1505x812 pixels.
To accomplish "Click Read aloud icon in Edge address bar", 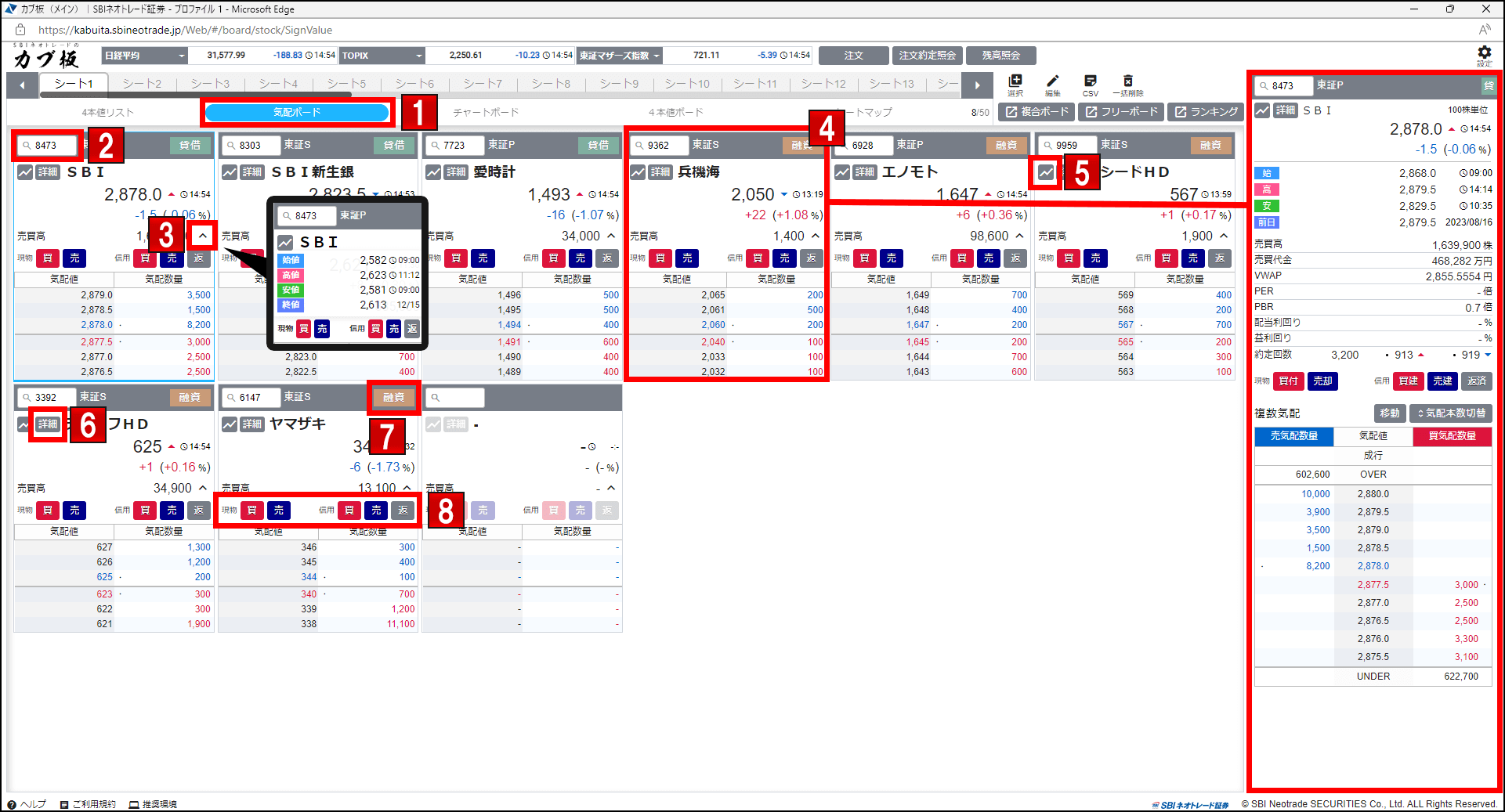I will pyautogui.click(x=1485, y=30).
